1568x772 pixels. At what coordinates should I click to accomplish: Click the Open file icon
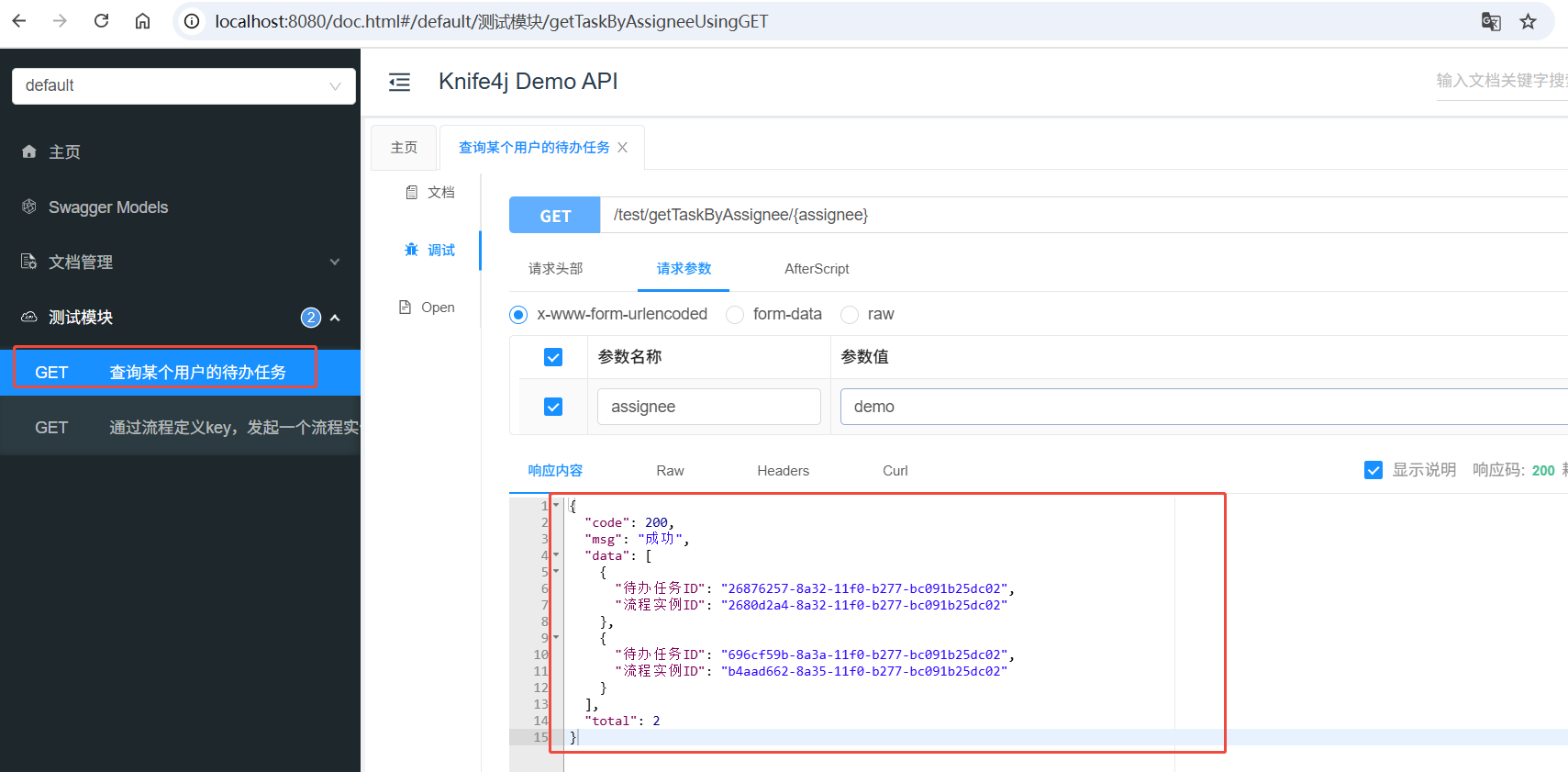pyautogui.click(x=405, y=307)
